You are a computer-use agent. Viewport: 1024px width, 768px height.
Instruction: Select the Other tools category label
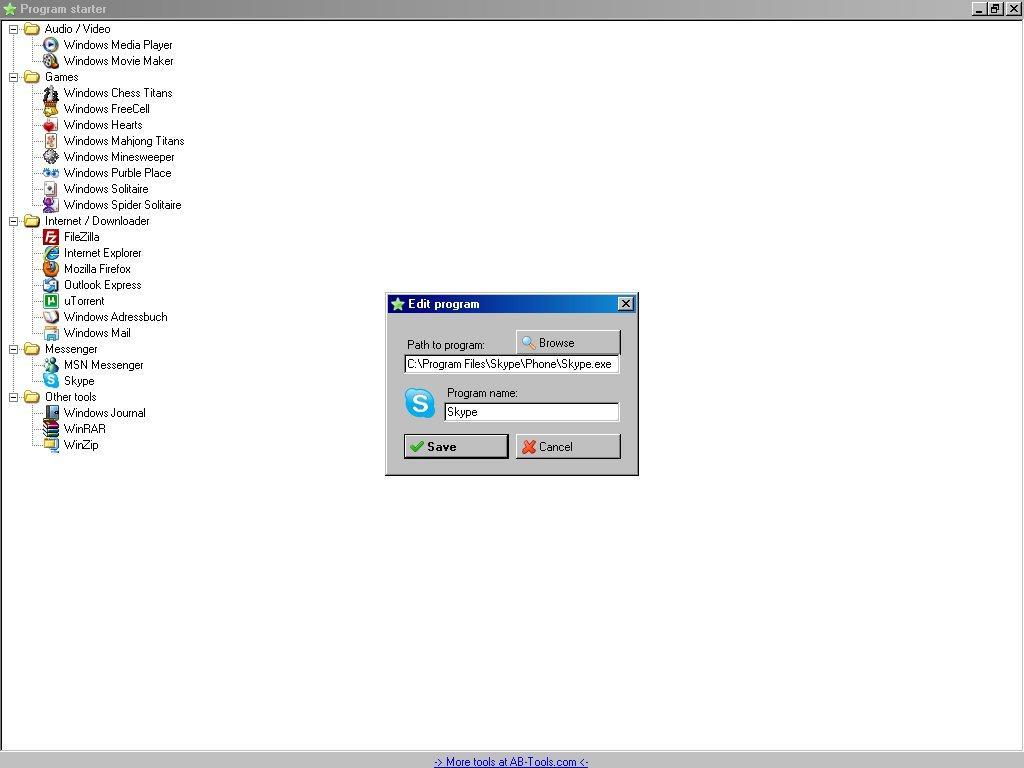(71, 397)
